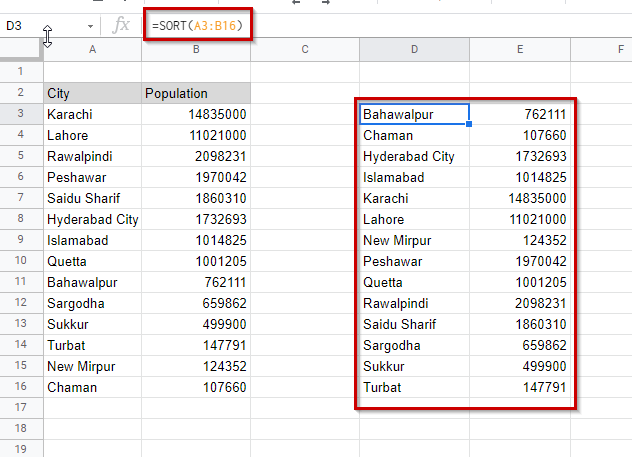The width and height of the screenshot is (632, 457).
Task: Select cell 'Quetta' in column A
Action: (x=92, y=261)
